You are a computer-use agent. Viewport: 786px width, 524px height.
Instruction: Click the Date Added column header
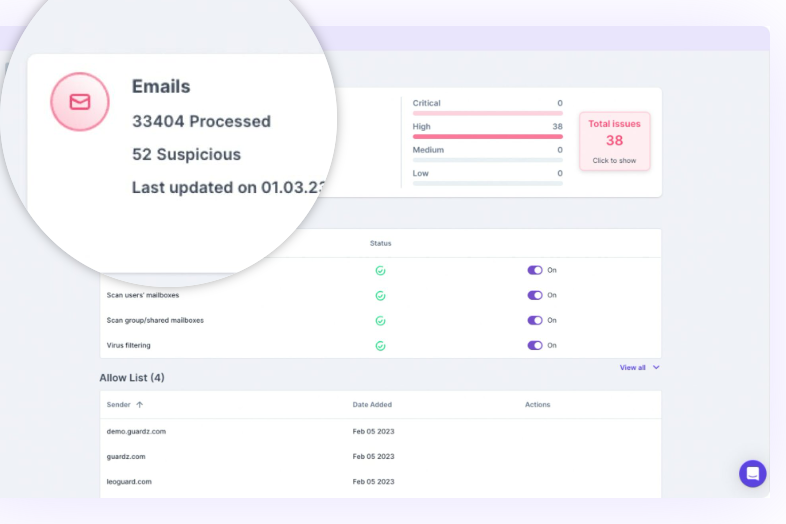click(x=372, y=405)
